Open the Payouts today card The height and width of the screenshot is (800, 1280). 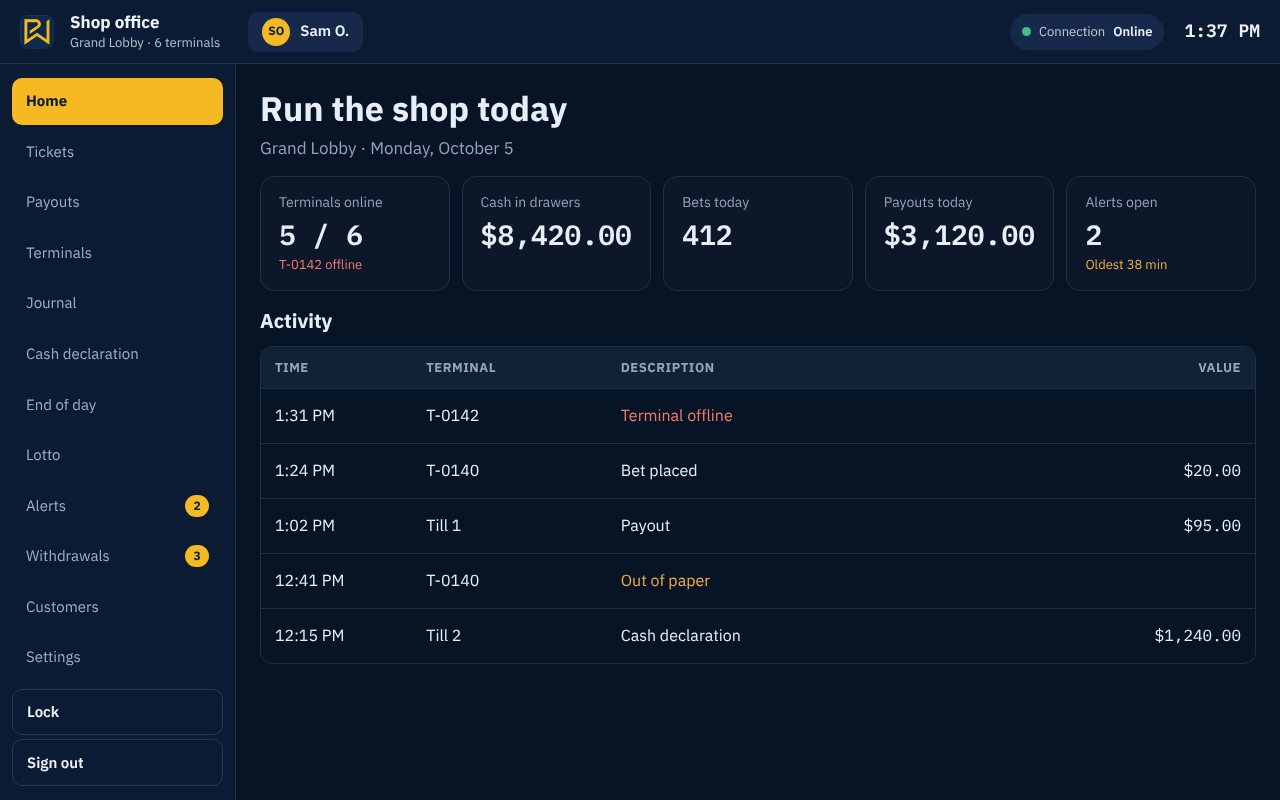point(959,234)
